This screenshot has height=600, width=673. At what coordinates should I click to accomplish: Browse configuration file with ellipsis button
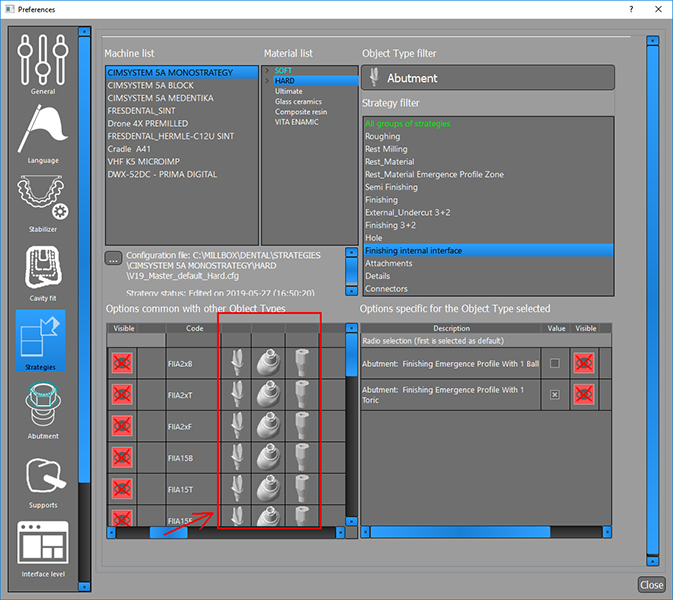click(113, 258)
